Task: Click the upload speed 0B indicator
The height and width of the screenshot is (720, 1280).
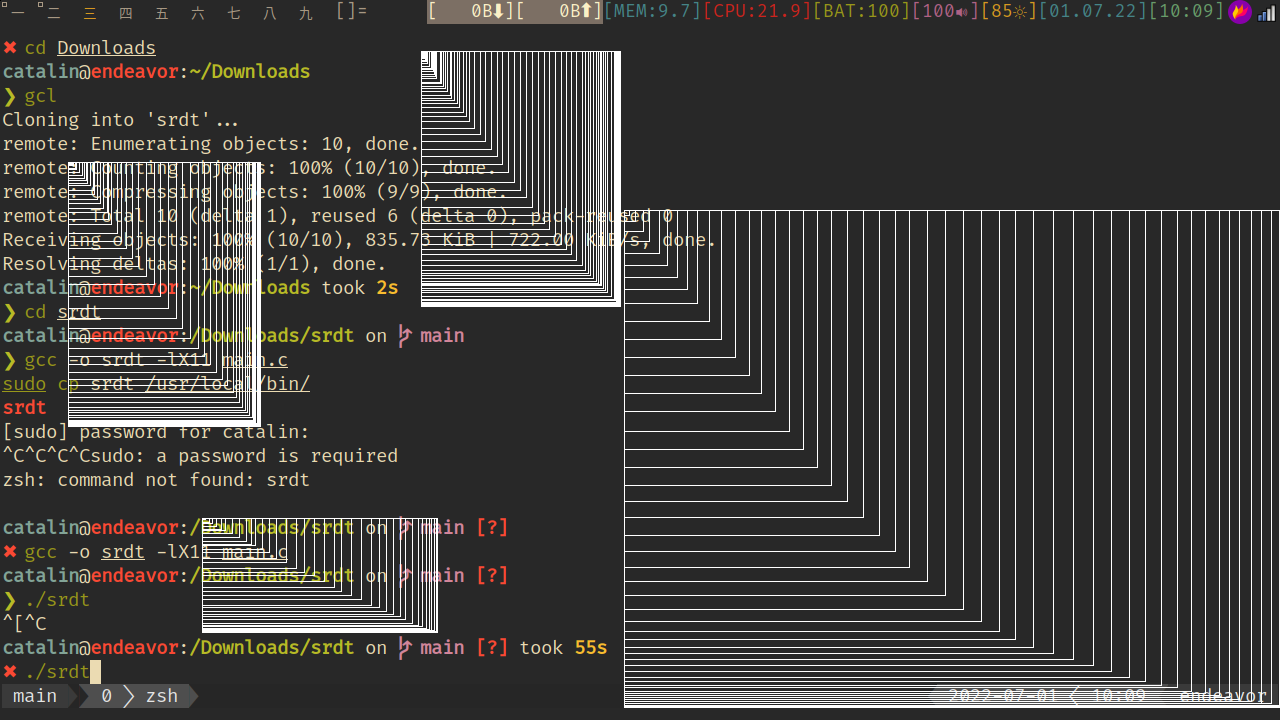Action: point(559,12)
